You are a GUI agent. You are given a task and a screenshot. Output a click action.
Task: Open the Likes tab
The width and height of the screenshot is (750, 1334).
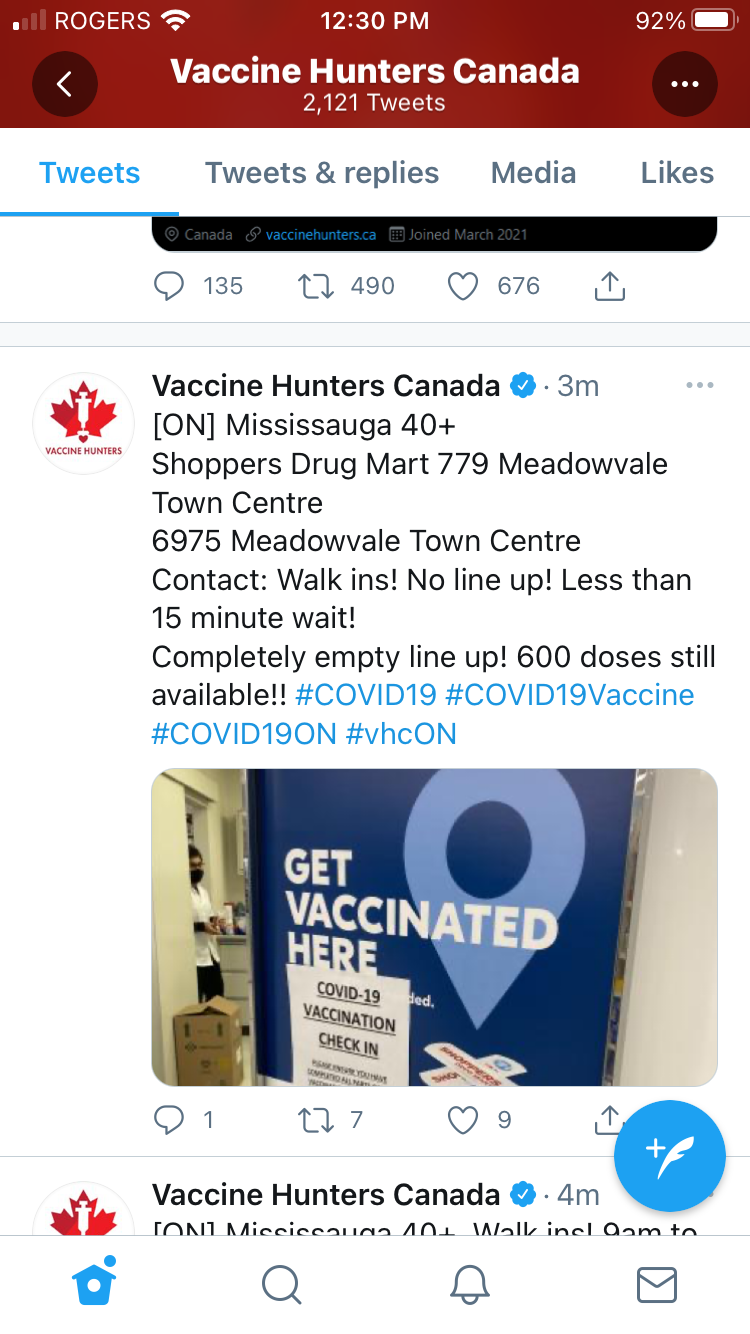[677, 173]
